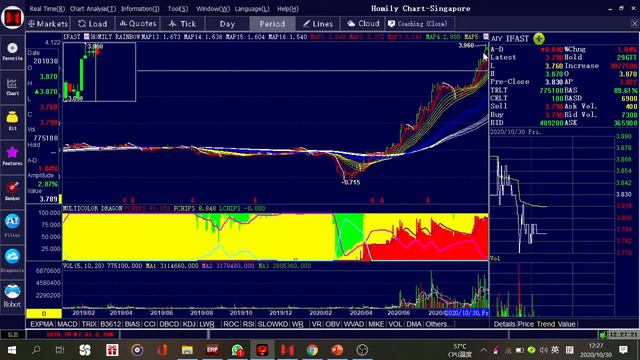640x360 pixels.
Task: Open the Real Time menu
Action: pyautogui.click(x=47, y=9)
